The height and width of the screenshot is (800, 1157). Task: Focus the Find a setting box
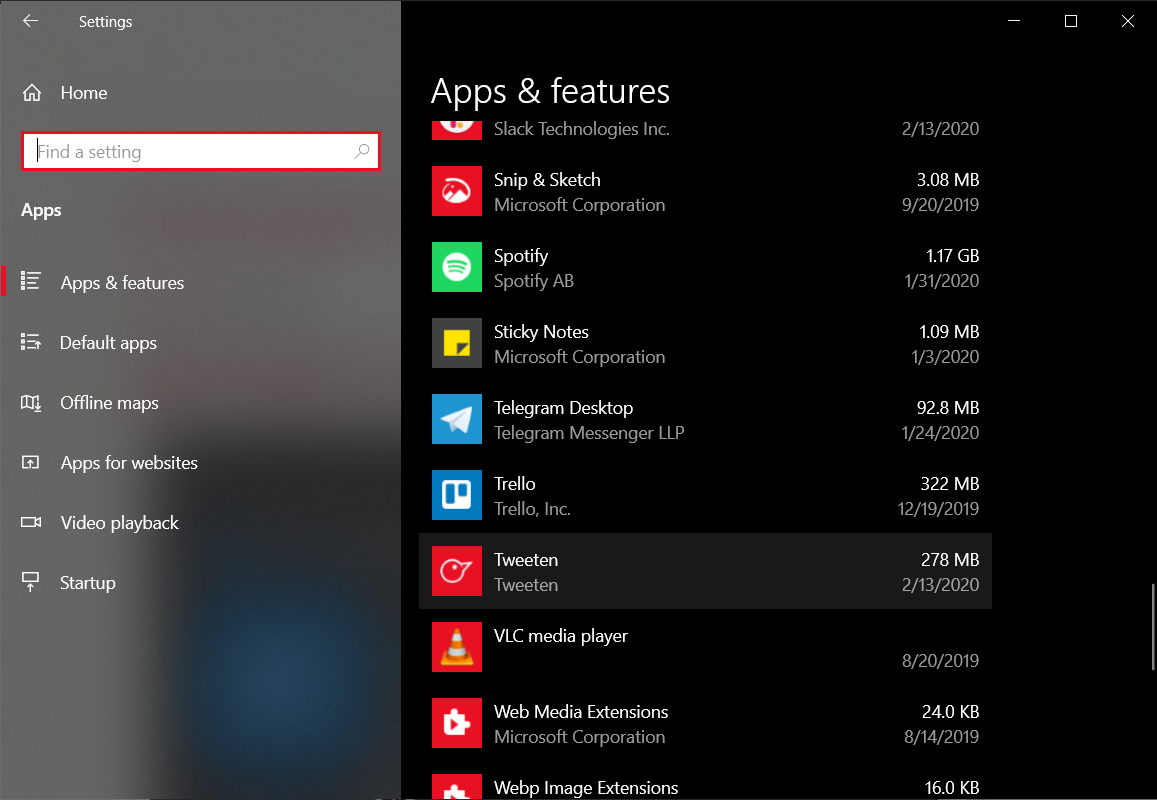point(201,151)
